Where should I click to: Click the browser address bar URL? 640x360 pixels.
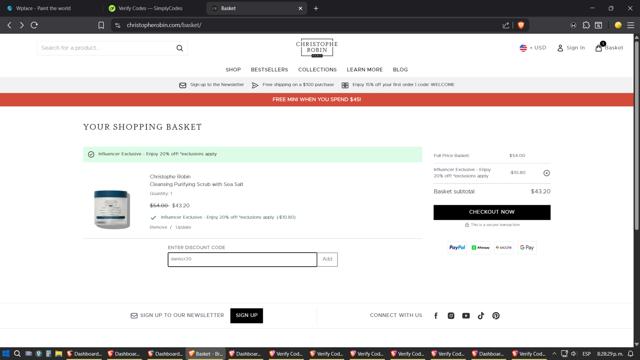pos(164,25)
